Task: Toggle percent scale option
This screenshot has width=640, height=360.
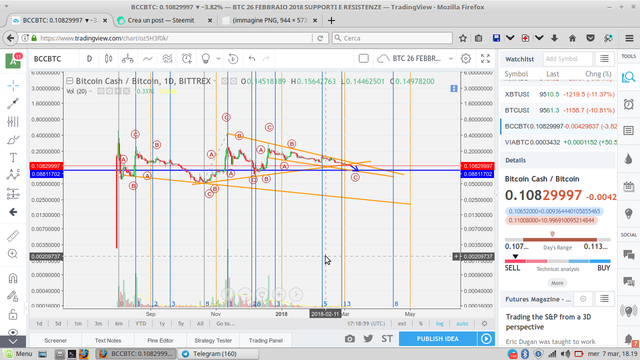Action: (420, 324)
